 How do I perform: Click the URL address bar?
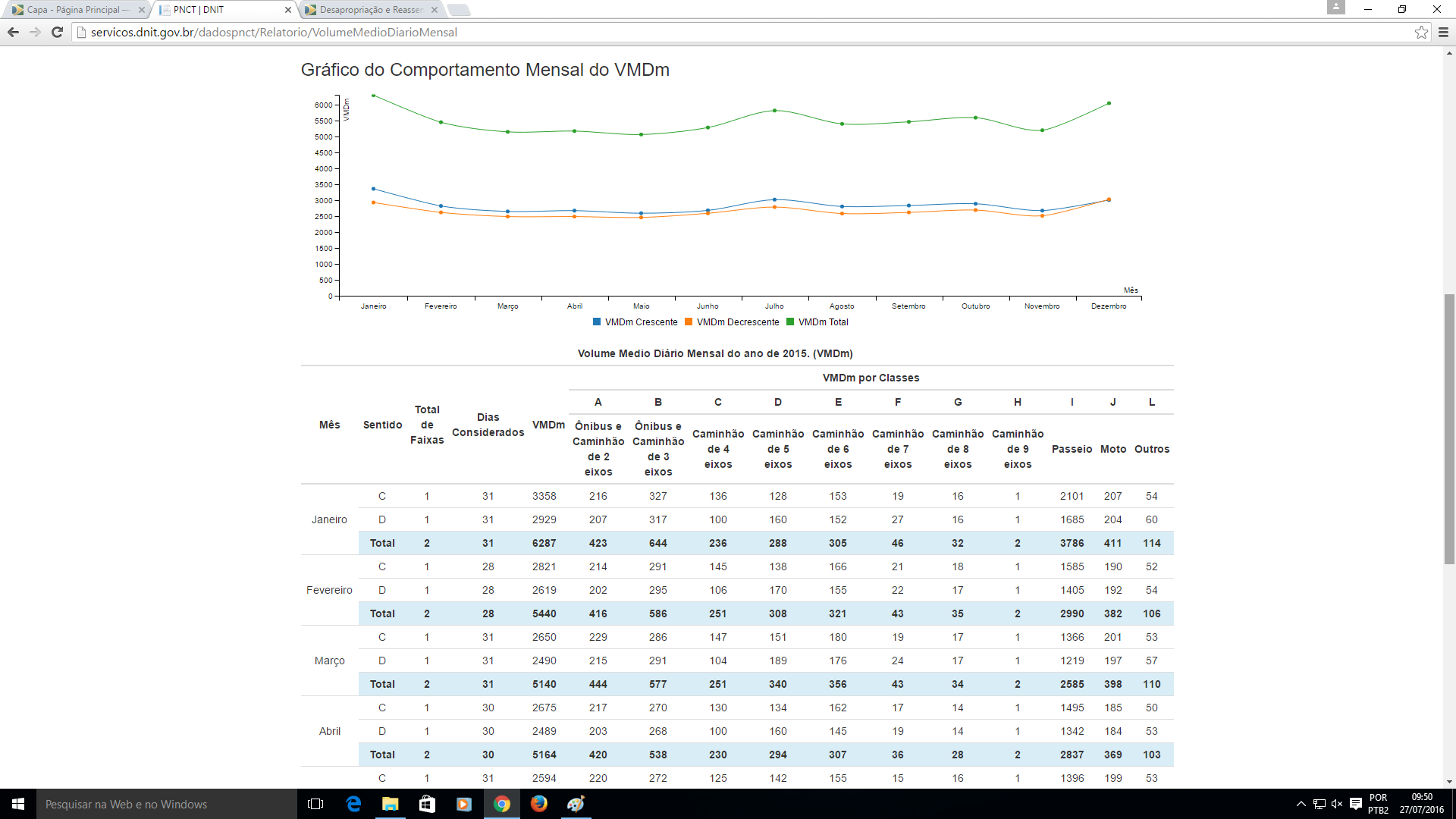531,32
